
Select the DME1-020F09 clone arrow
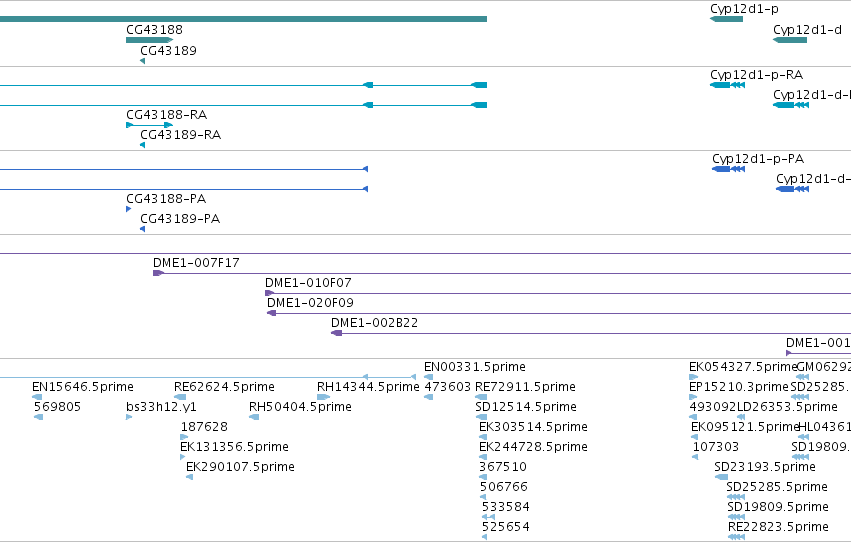tap(271, 313)
